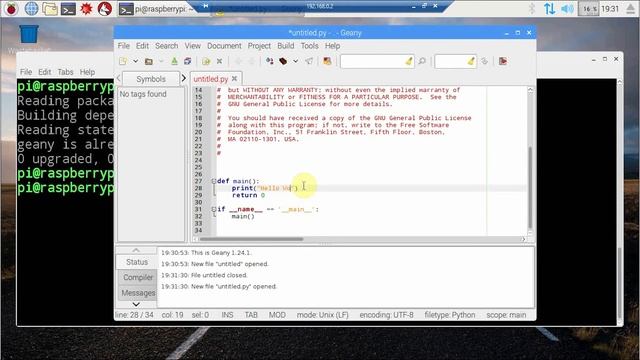Collapse the def main() fold marker
The width and height of the screenshot is (640, 360).
pyautogui.click(x=213, y=181)
